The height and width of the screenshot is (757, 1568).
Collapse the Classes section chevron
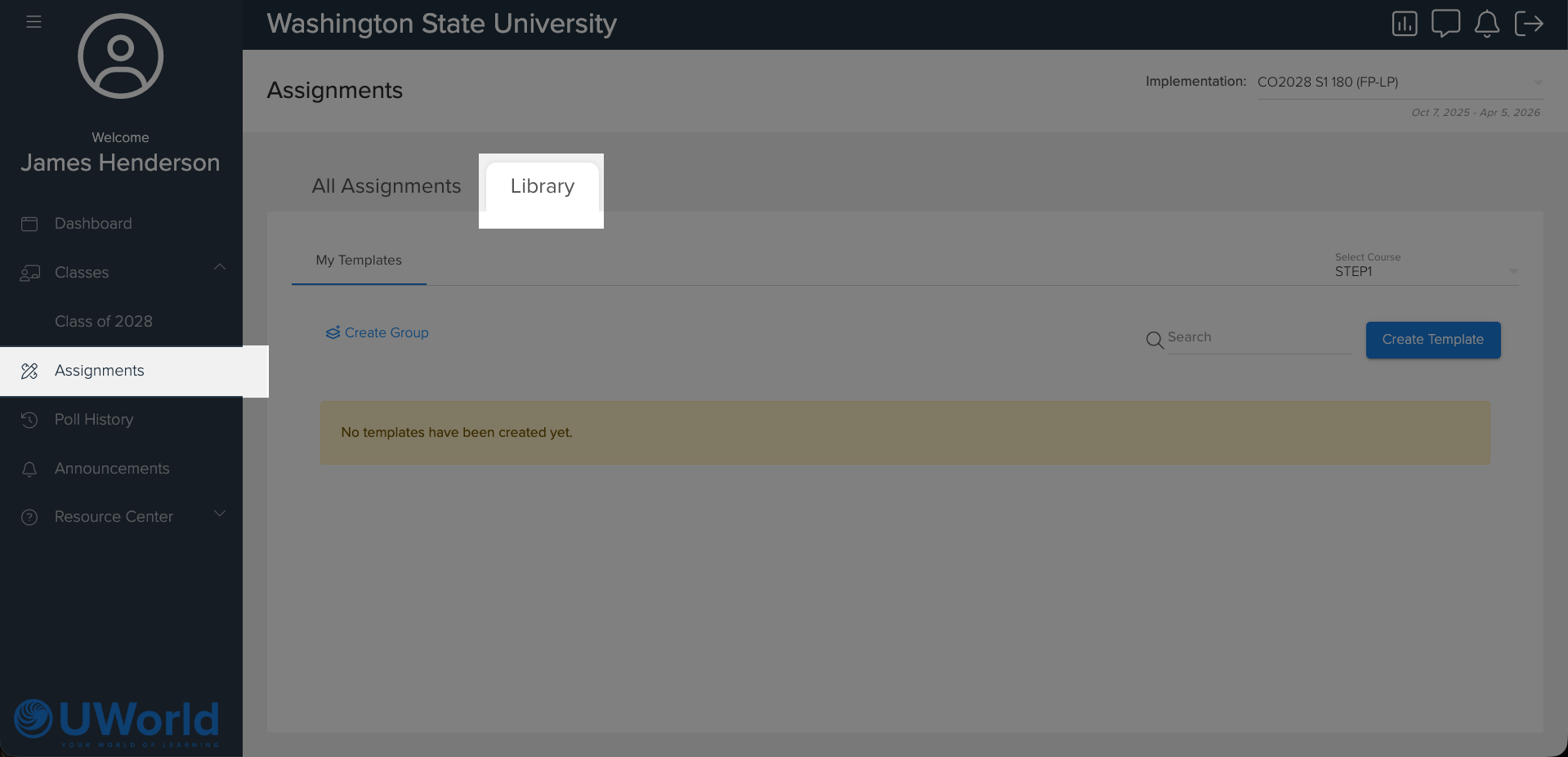(220, 267)
